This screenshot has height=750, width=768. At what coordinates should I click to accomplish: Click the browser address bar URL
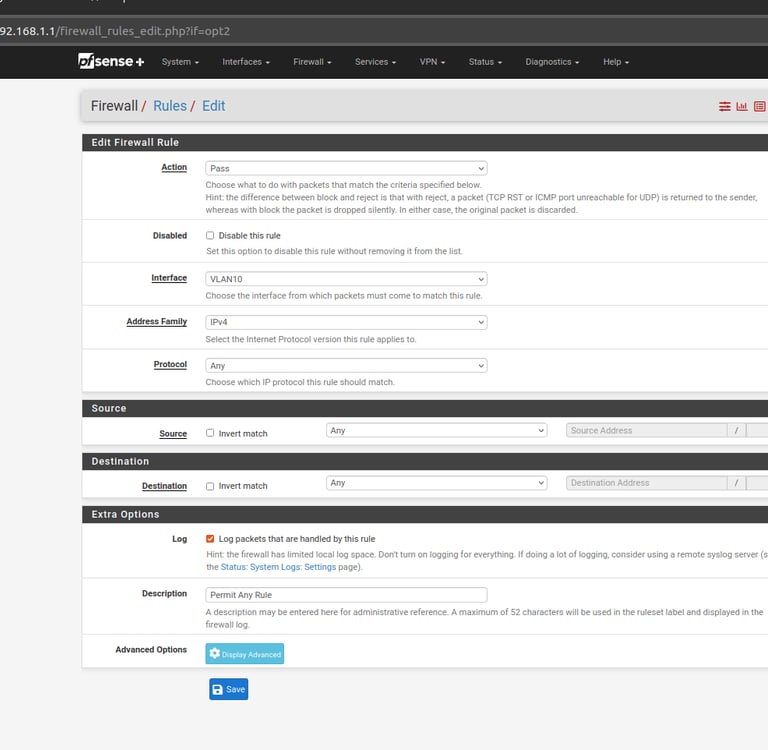point(115,31)
